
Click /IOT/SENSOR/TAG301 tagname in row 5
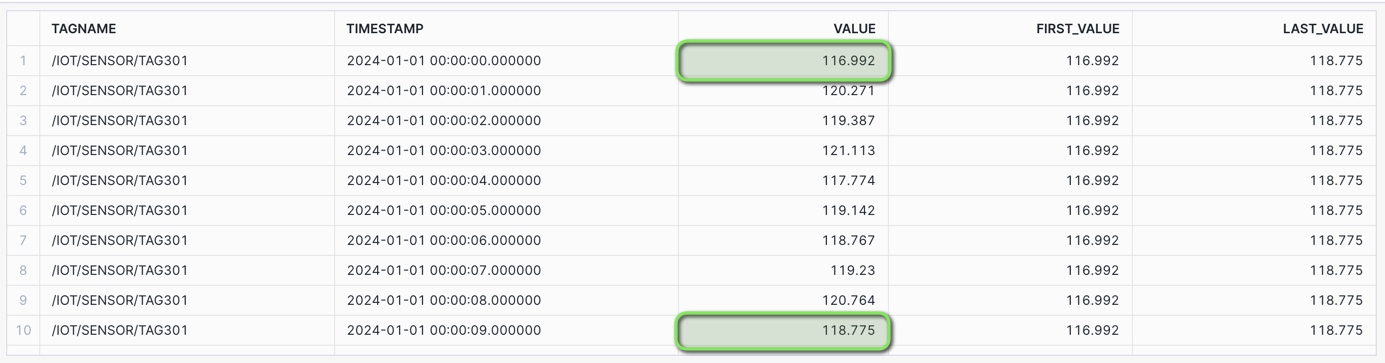[120, 181]
